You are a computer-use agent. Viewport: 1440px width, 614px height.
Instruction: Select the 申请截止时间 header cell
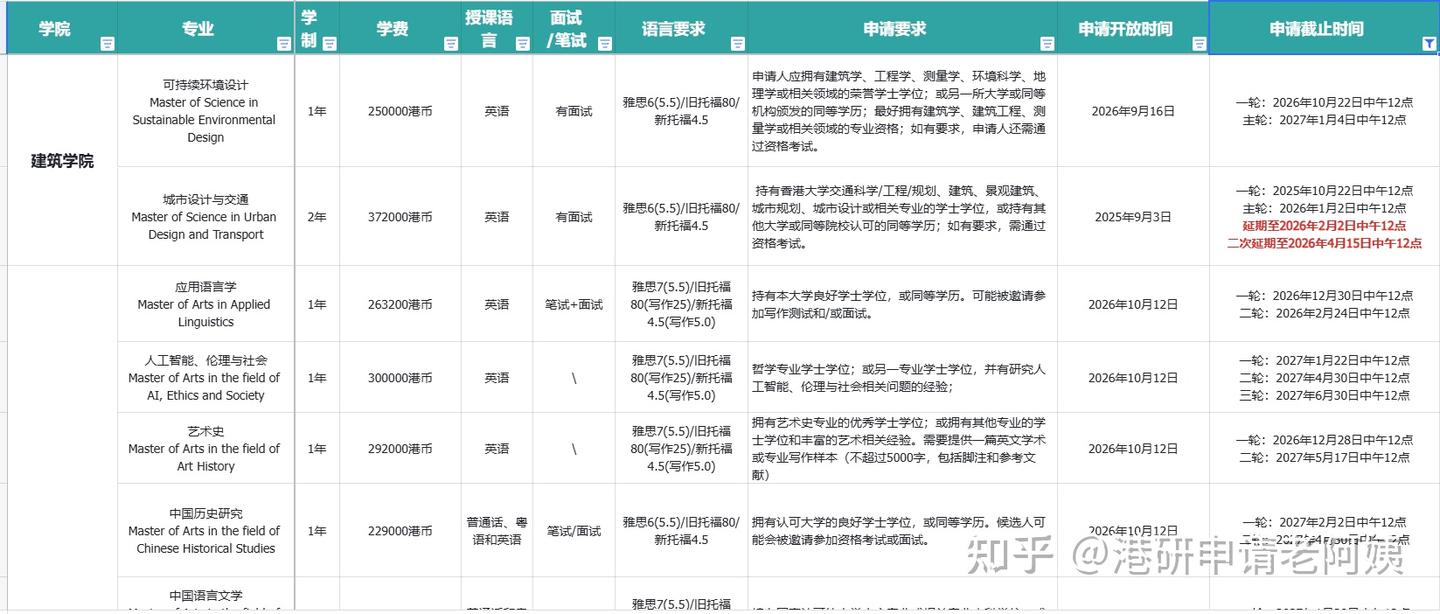(x=1324, y=28)
